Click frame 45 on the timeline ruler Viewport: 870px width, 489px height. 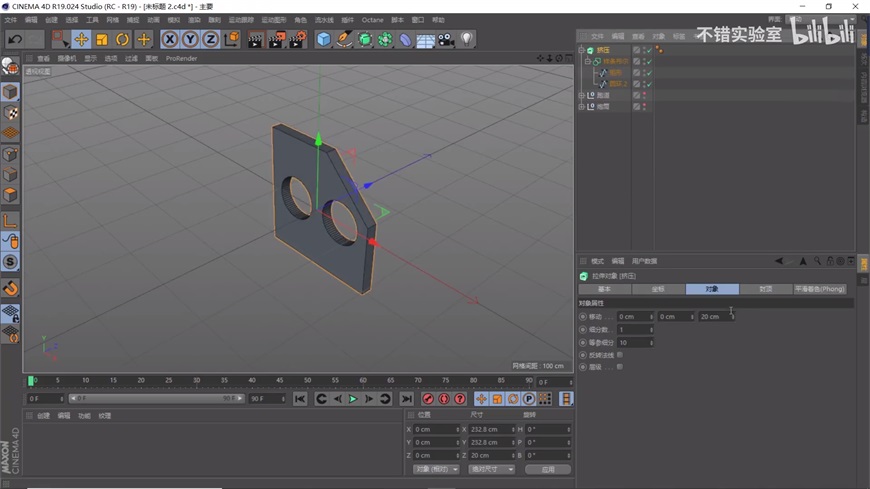[x=280, y=381]
